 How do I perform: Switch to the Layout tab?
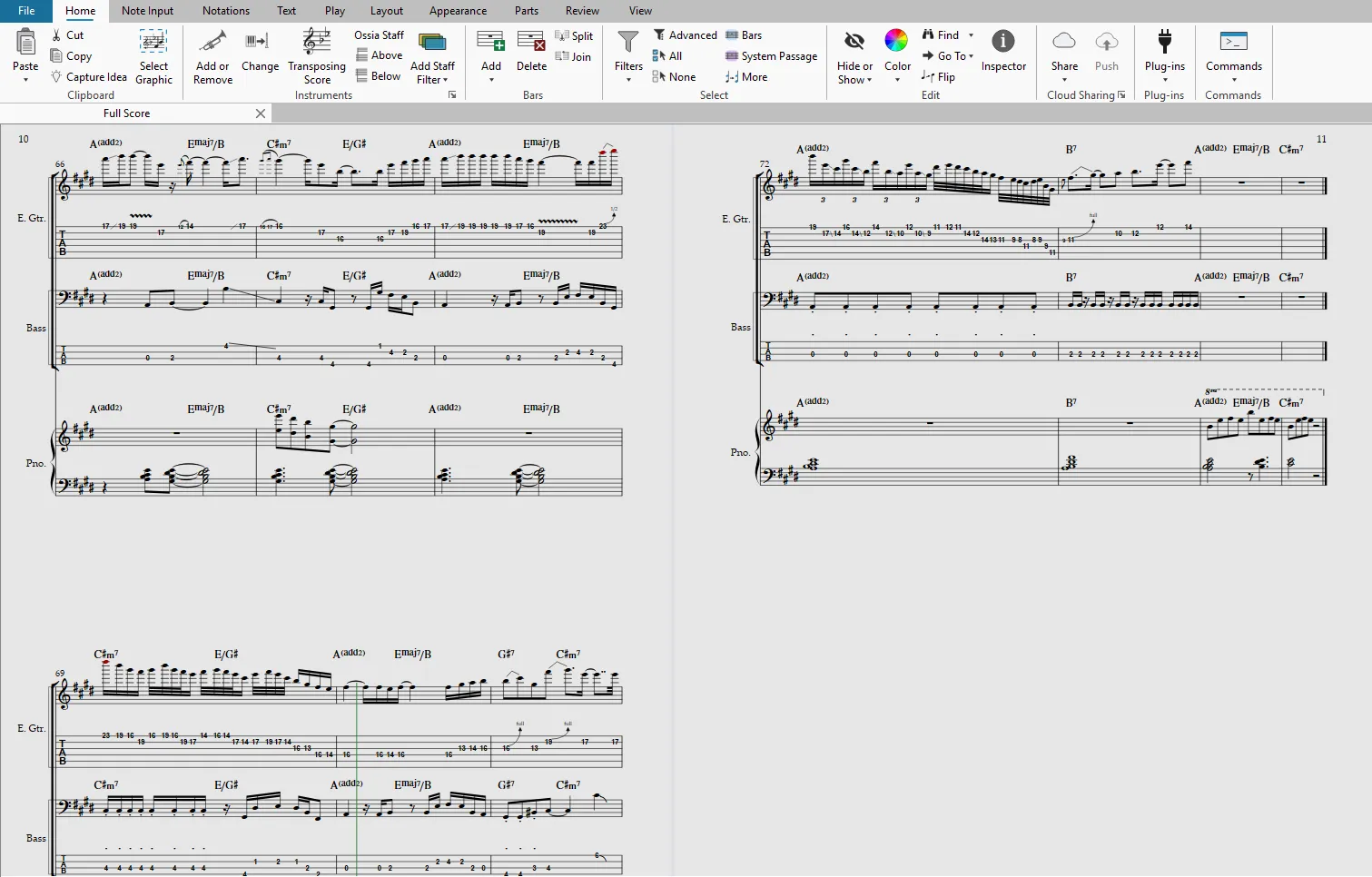387,11
